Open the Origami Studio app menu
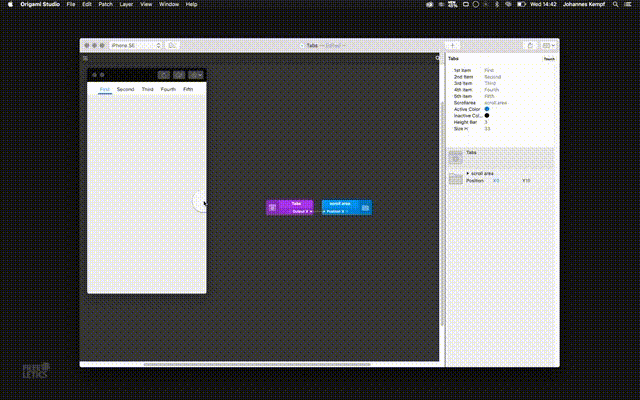This screenshot has width=640, height=400. (x=40, y=4)
